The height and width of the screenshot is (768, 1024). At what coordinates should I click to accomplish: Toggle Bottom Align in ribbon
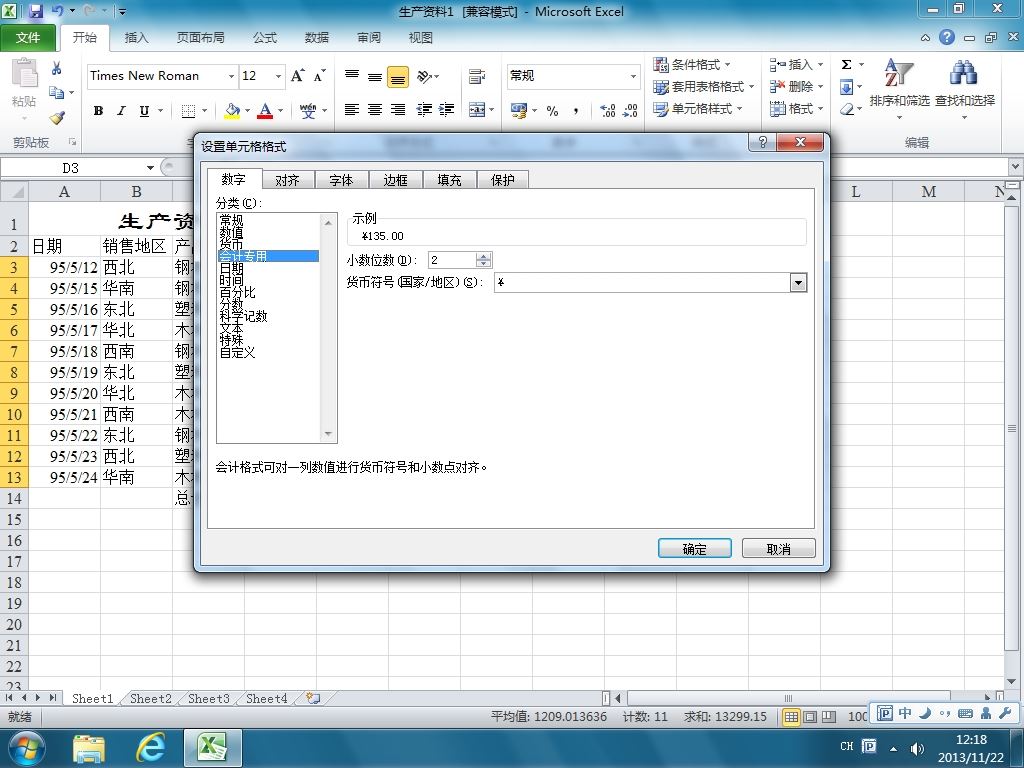click(398, 77)
